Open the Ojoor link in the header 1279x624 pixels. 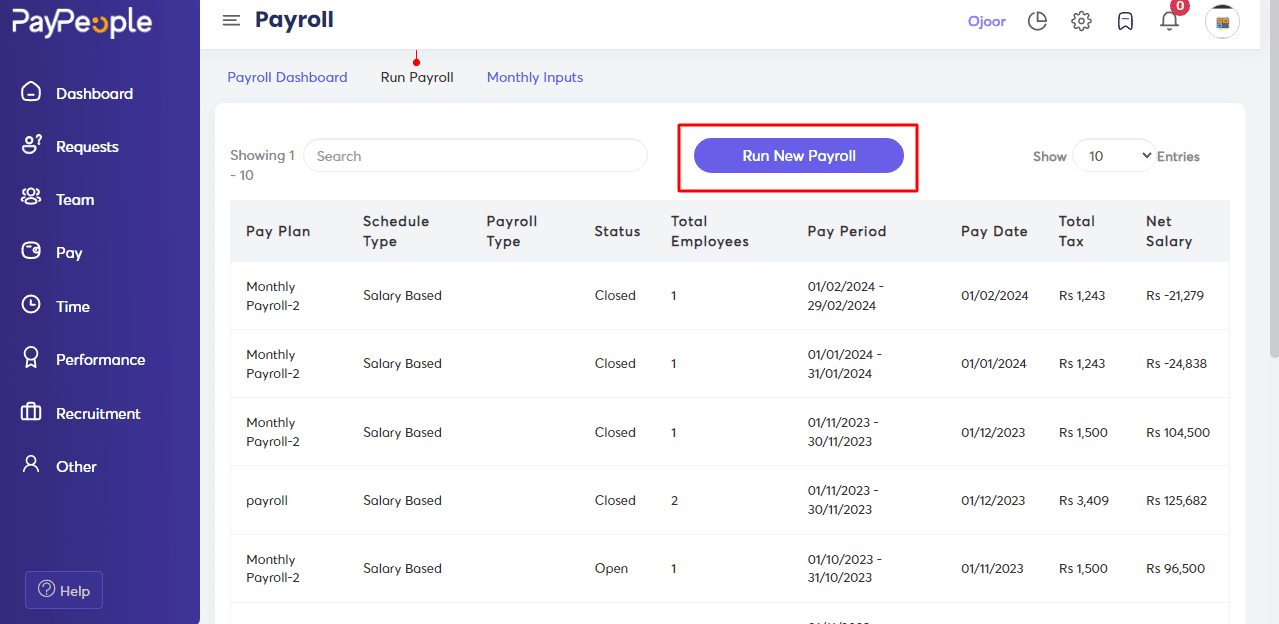[x=986, y=20]
